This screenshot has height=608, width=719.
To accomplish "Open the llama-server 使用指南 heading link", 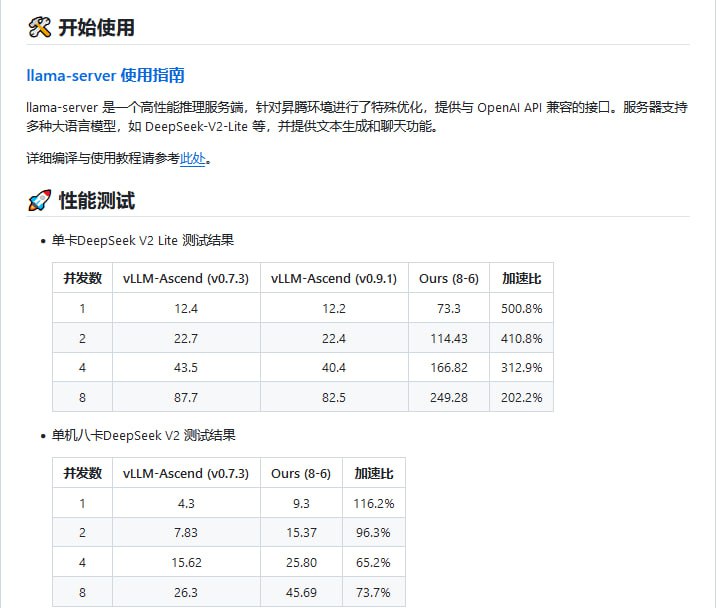I will (x=105, y=75).
